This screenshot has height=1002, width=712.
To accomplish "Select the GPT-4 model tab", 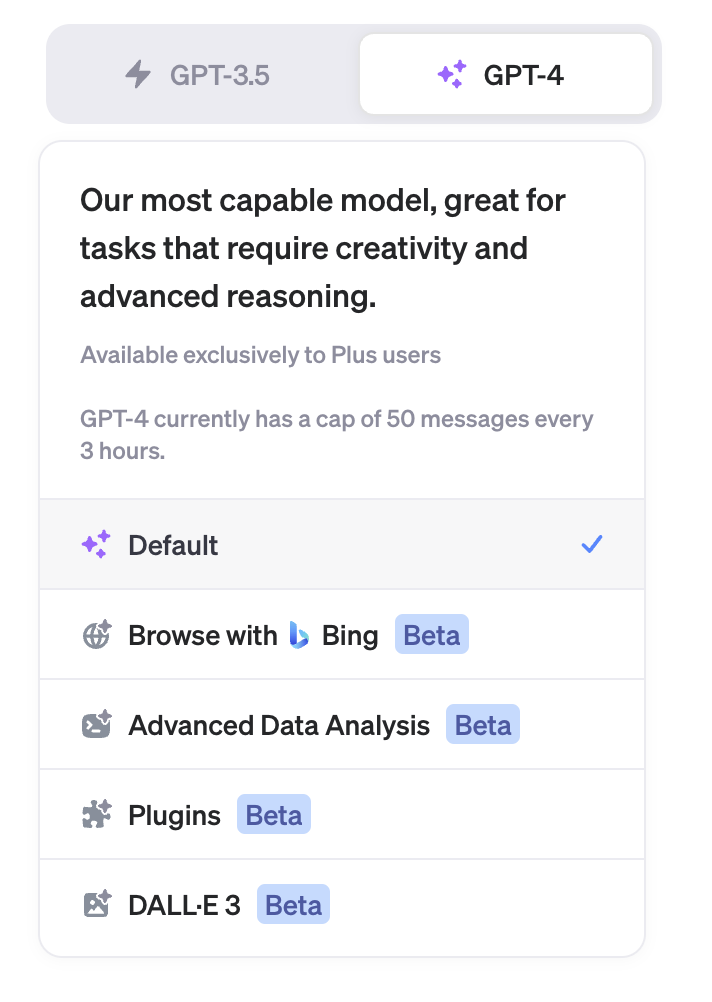I will pos(506,75).
